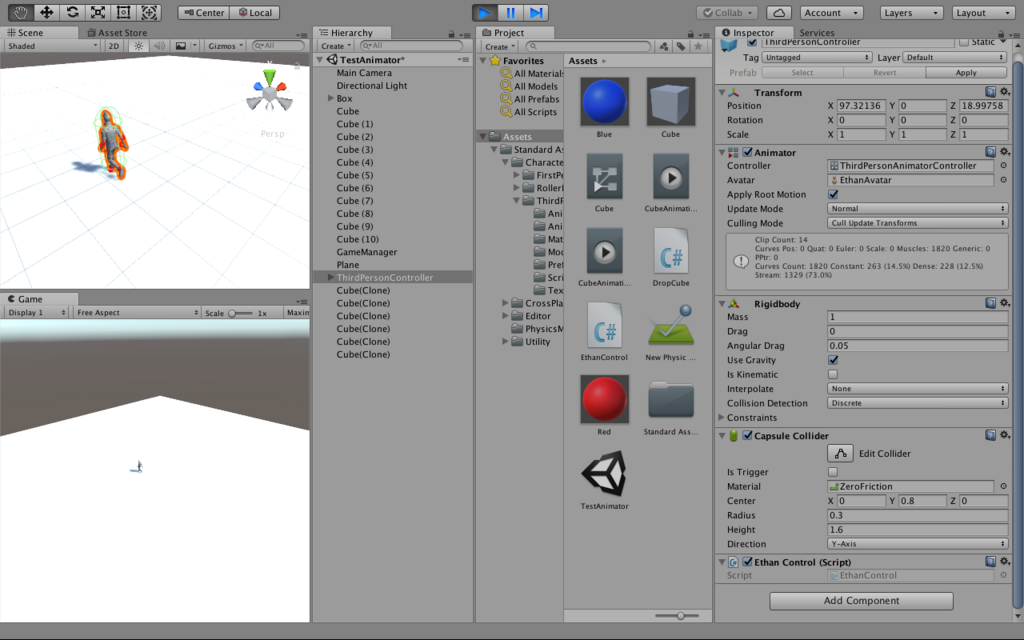
Task: Select the combined Transform tool
Action: coord(149,12)
